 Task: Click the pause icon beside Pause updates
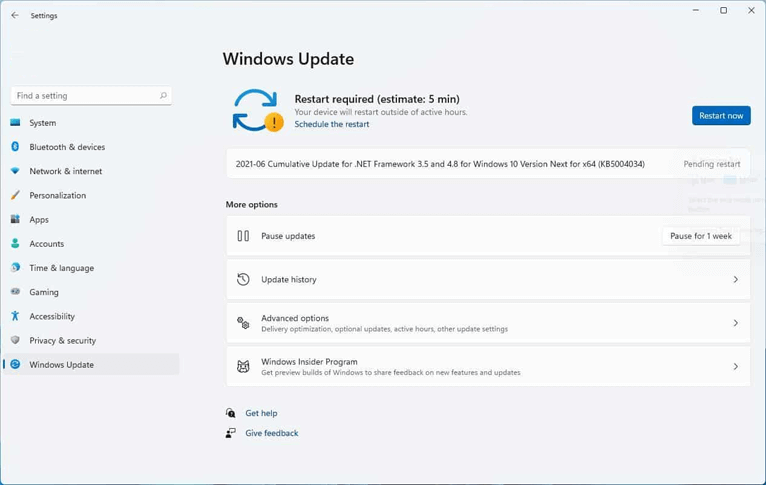tap(243, 236)
